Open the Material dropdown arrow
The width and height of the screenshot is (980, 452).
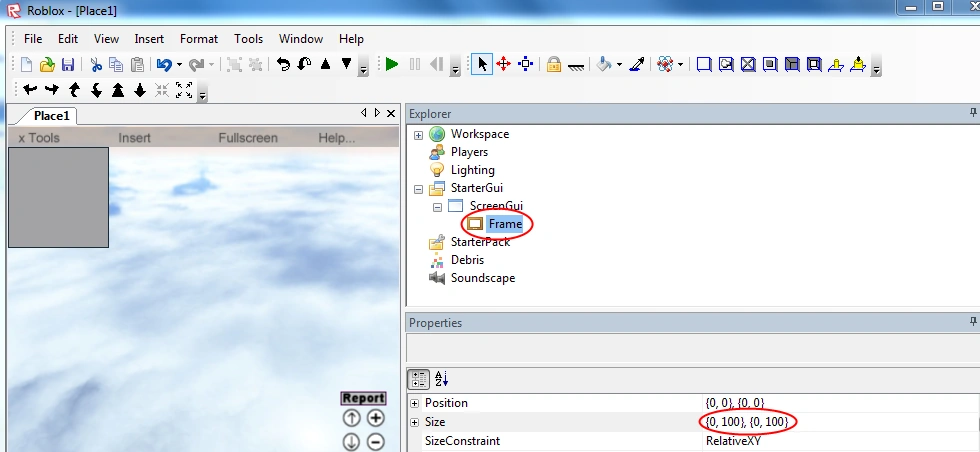coord(680,64)
